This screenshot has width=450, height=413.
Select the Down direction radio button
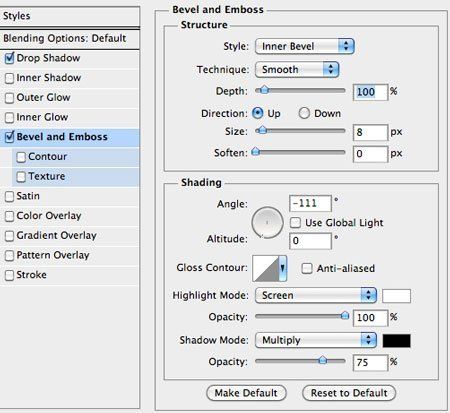pos(304,113)
